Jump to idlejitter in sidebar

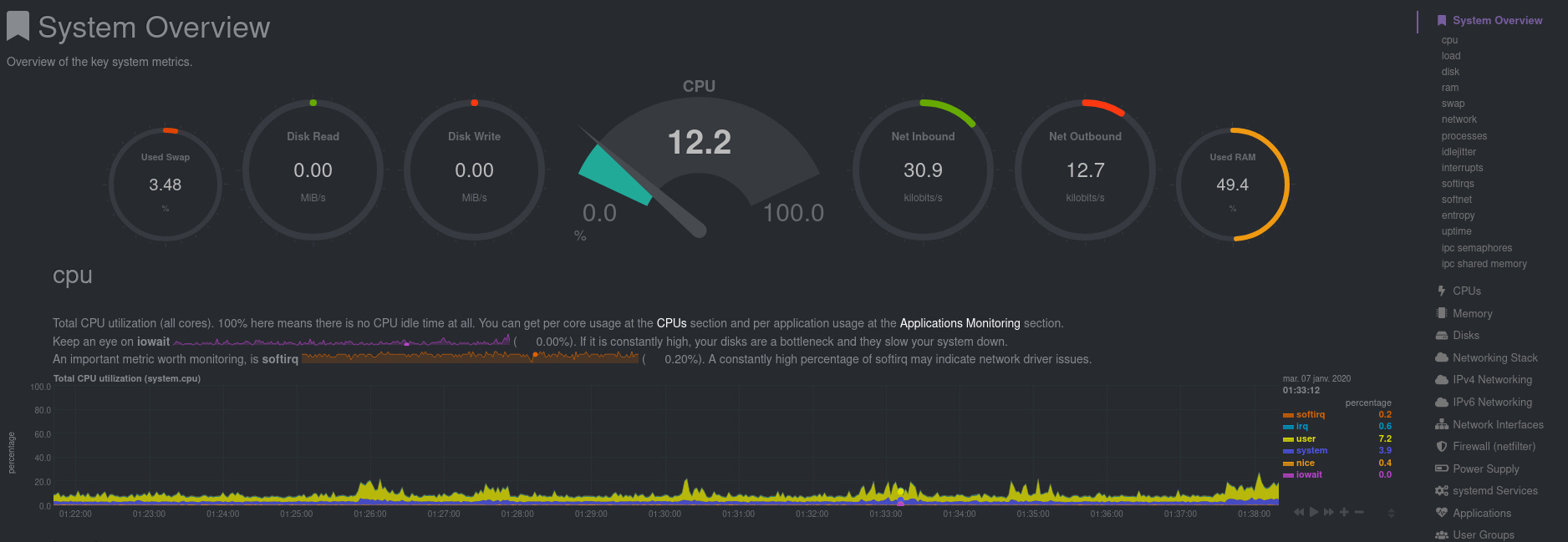pyautogui.click(x=1459, y=152)
